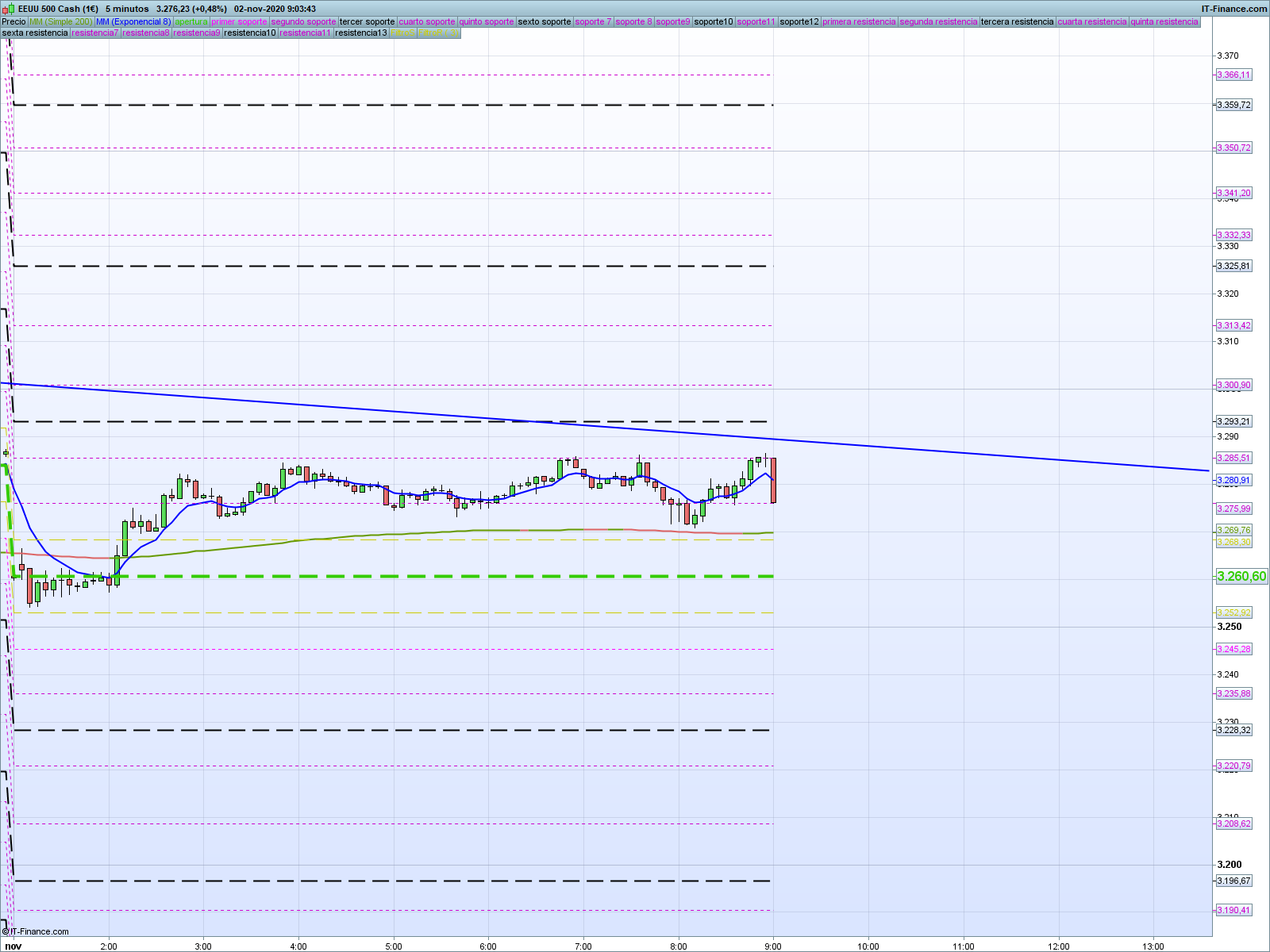Click the 9:00 time axis label
Screen dimensions: 1270x952
point(772,946)
